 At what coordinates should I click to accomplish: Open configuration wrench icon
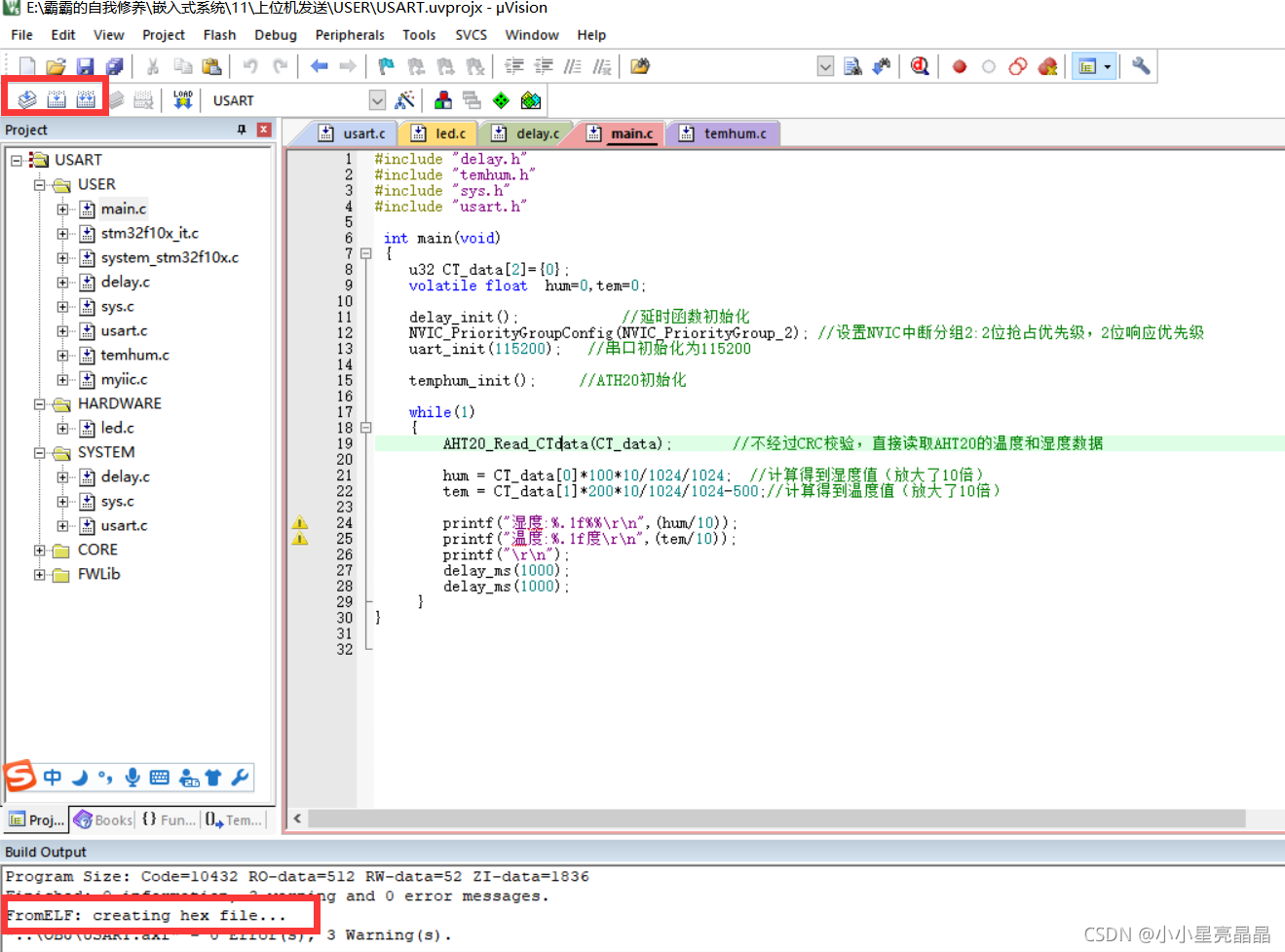pyautogui.click(x=1141, y=66)
